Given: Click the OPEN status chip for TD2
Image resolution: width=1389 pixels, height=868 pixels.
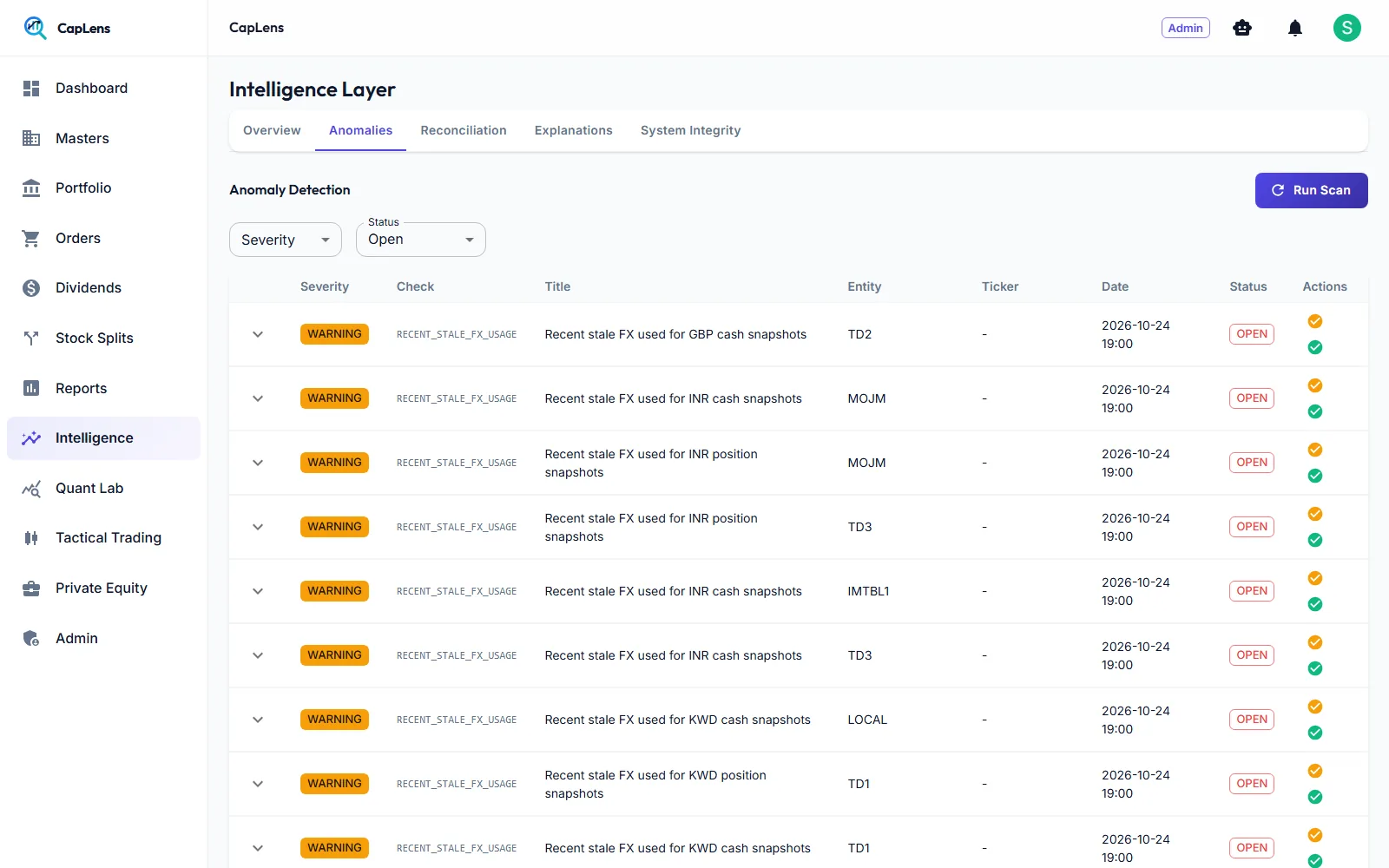Looking at the screenshot, I should tap(1252, 334).
